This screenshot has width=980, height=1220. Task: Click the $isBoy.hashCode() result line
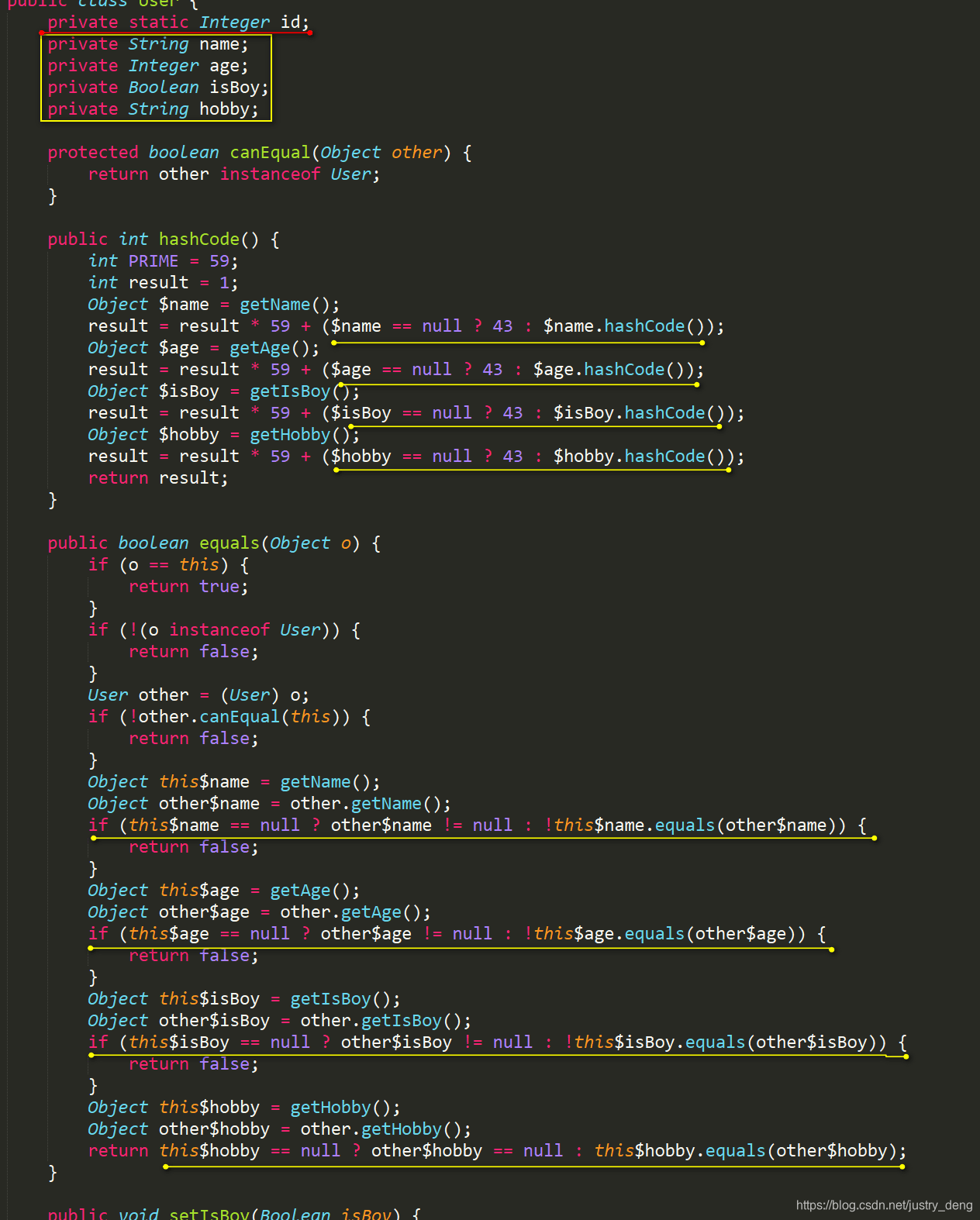pyautogui.click(x=416, y=413)
